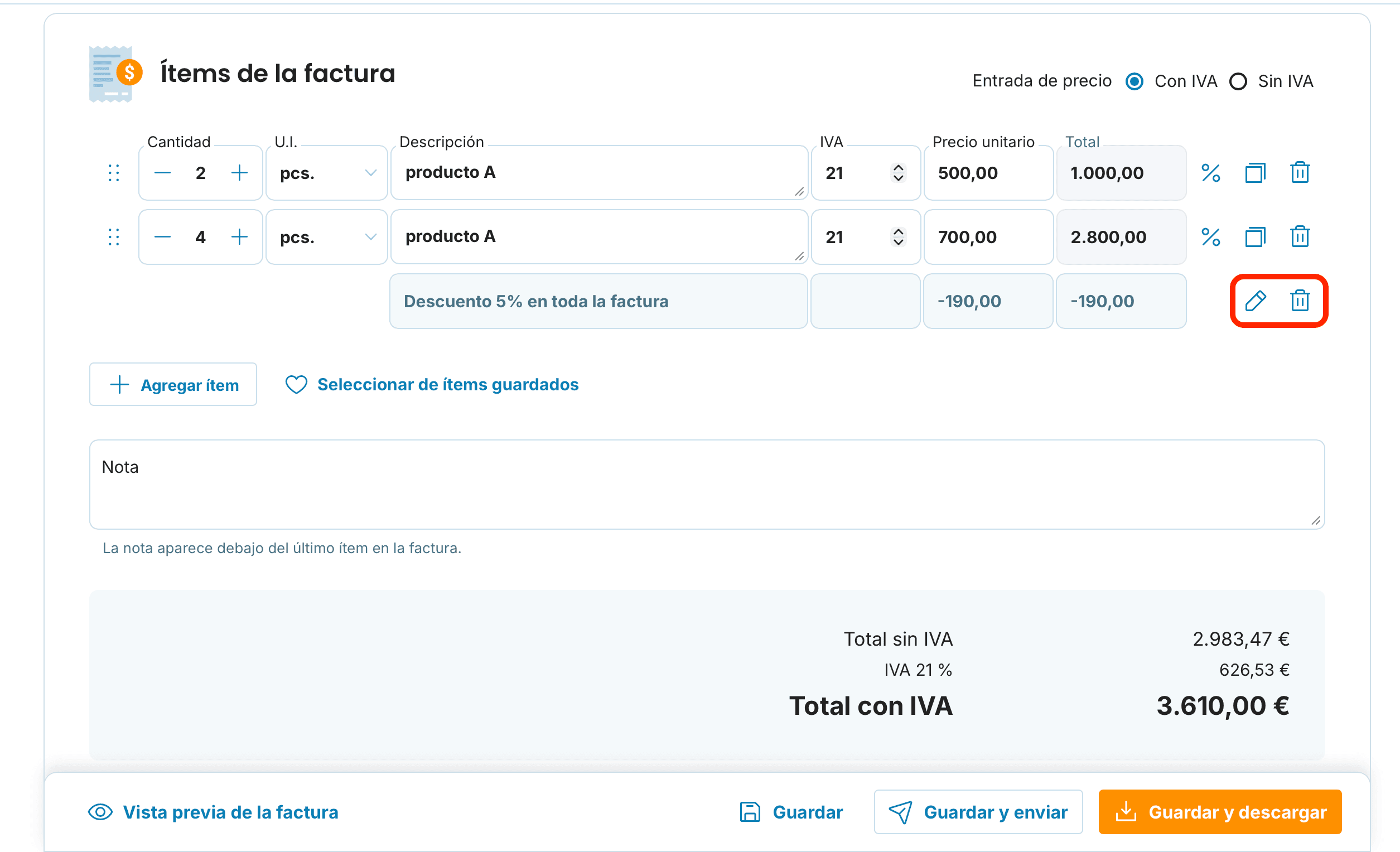This screenshot has width=1400, height=852.
Task: Click the total 1.000,00 field
Action: click(1121, 173)
